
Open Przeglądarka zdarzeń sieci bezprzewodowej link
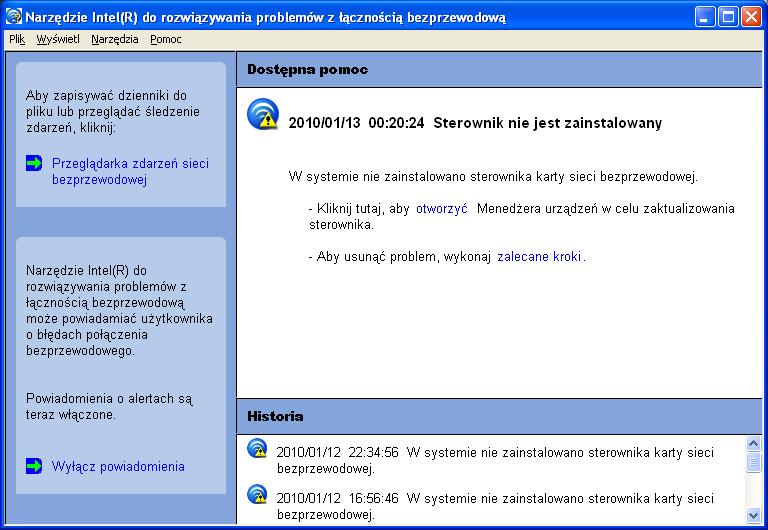[x=130, y=171]
